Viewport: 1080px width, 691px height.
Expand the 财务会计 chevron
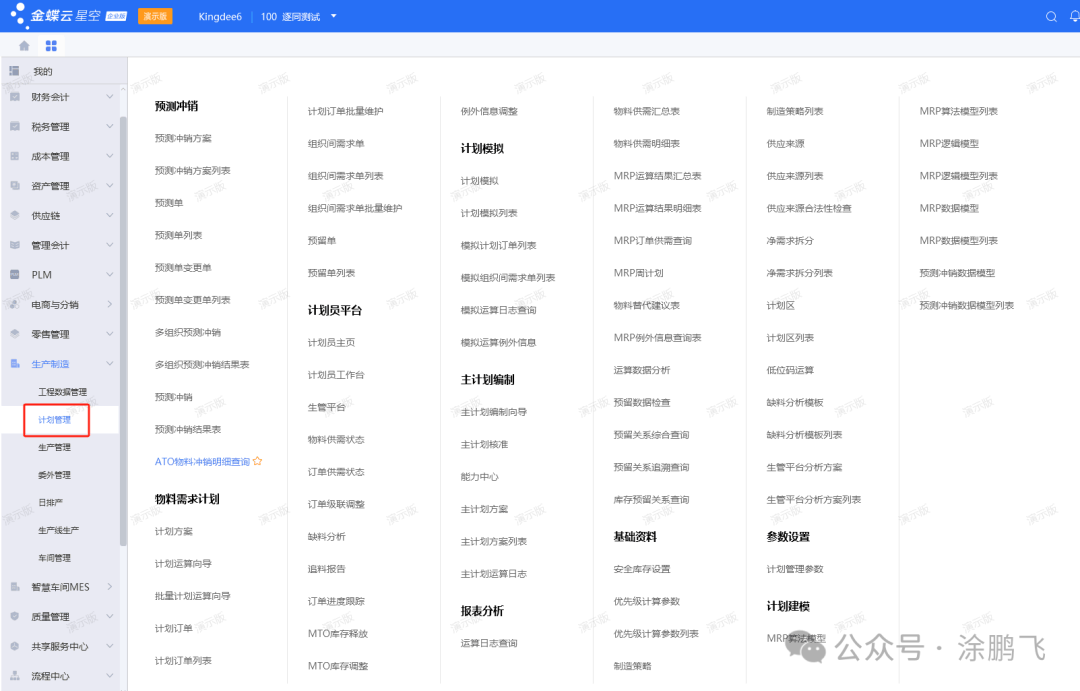[x=109, y=97]
